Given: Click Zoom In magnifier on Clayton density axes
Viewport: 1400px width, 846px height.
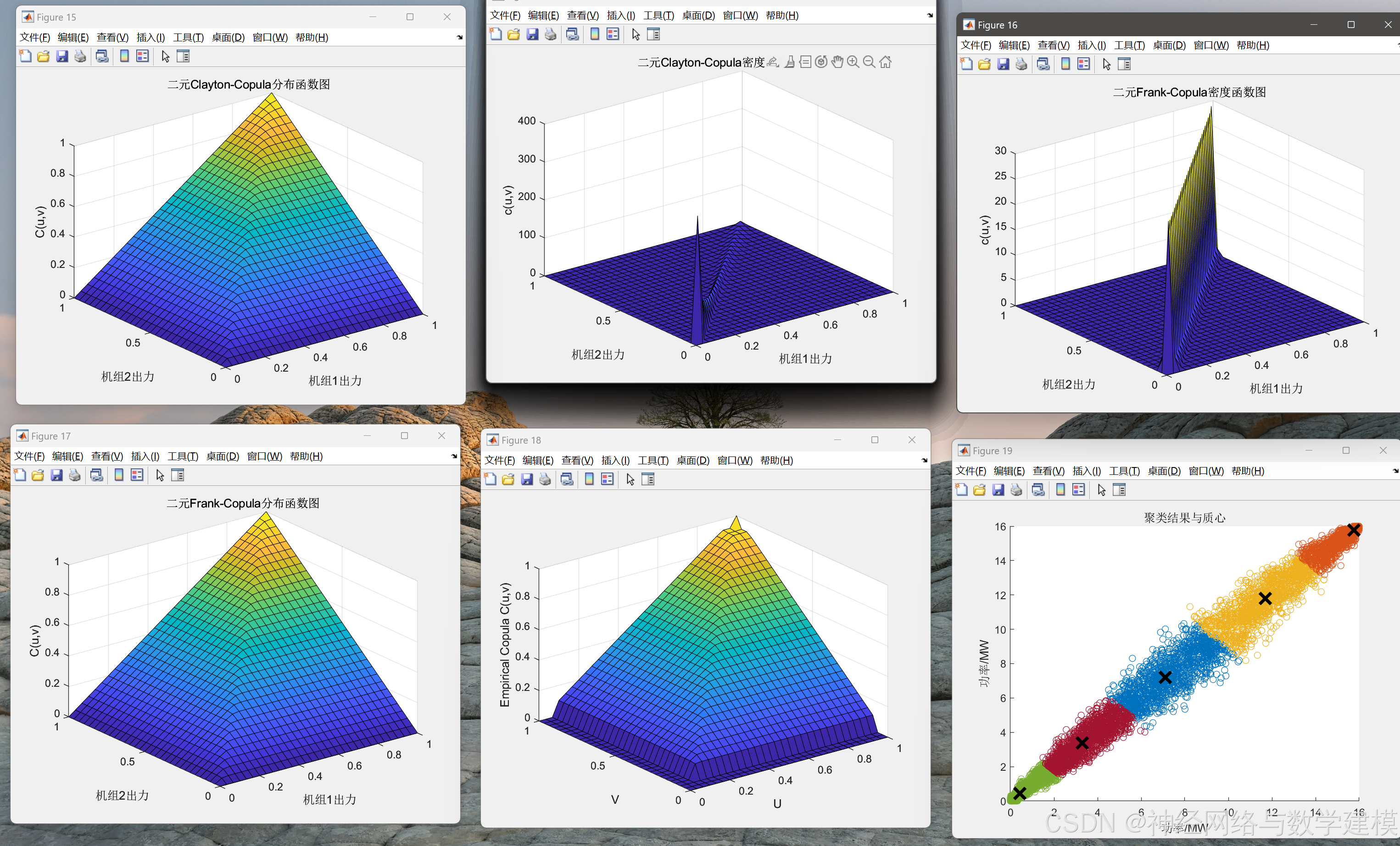Looking at the screenshot, I should click(853, 62).
